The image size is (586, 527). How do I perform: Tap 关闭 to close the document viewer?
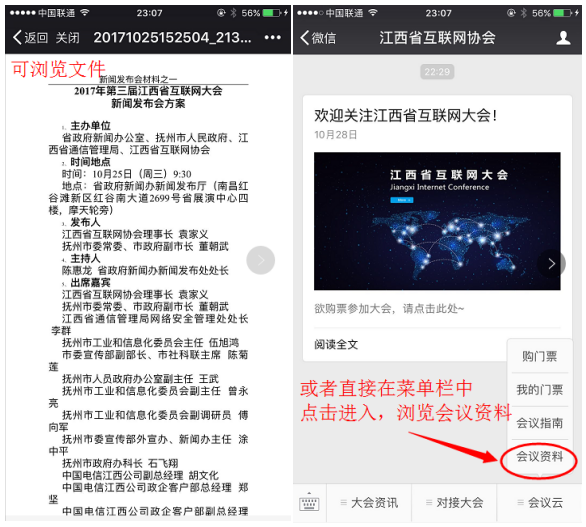[68, 37]
